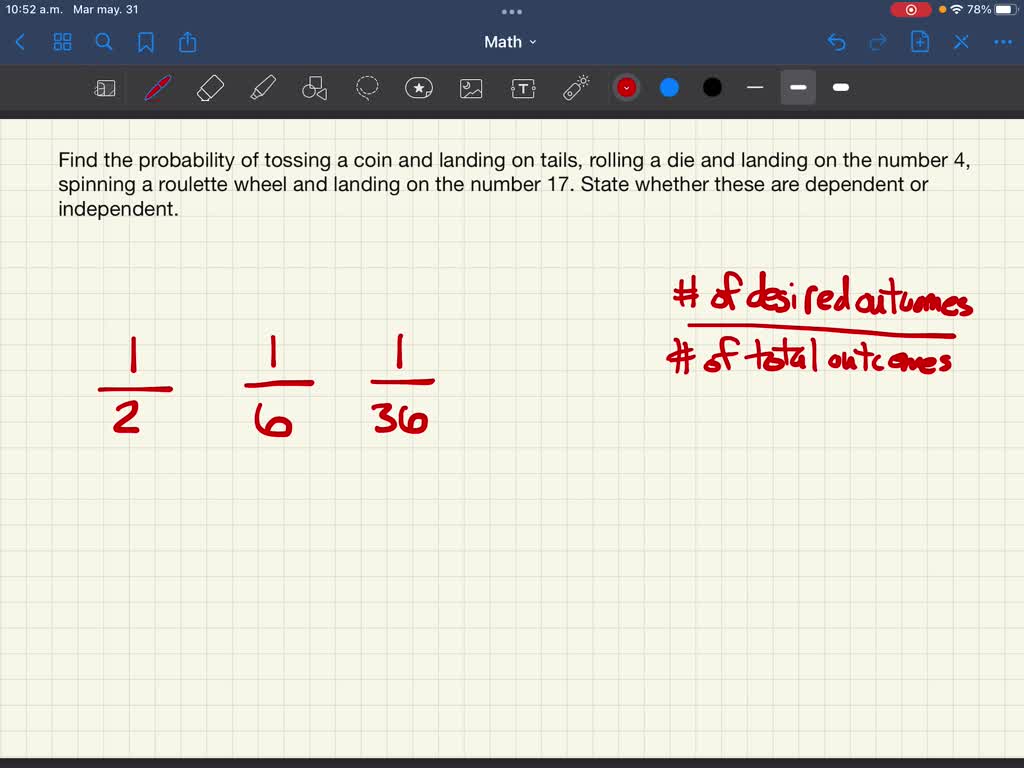
Task: Open the Math notebook title dropdown
Action: (x=511, y=42)
